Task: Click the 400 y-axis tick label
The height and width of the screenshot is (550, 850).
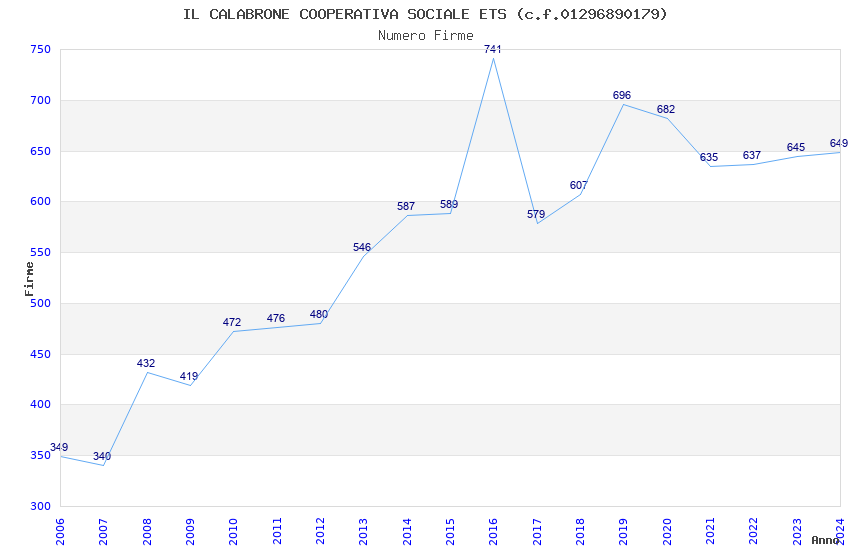Action: pyautogui.click(x=40, y=404)
